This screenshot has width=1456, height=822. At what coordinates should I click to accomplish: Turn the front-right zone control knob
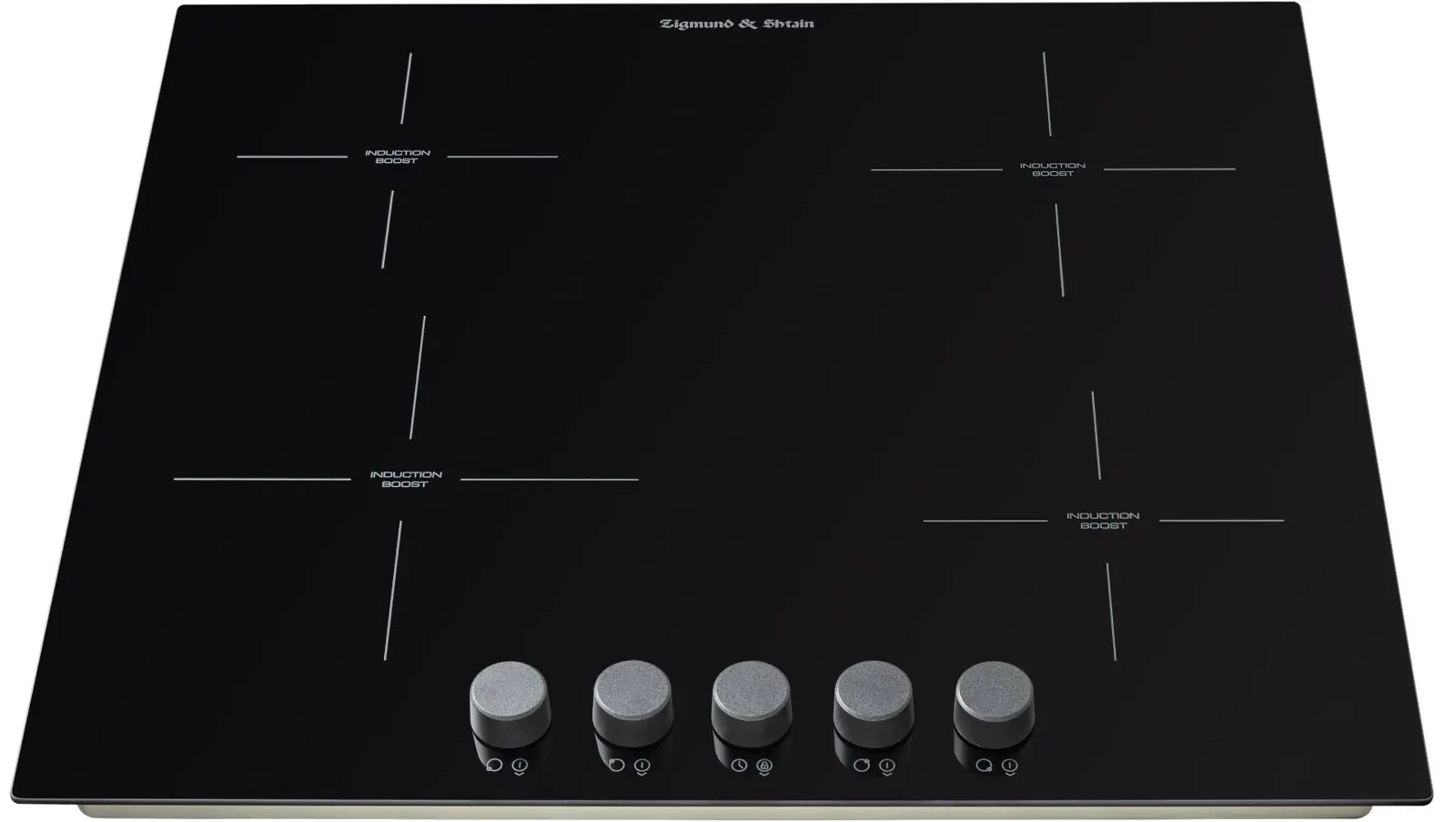994,703
